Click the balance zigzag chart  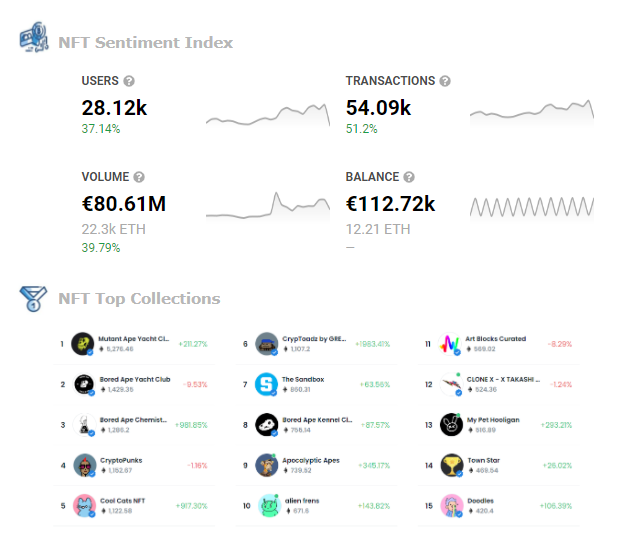pyautogui.click(x=532, y=207)
